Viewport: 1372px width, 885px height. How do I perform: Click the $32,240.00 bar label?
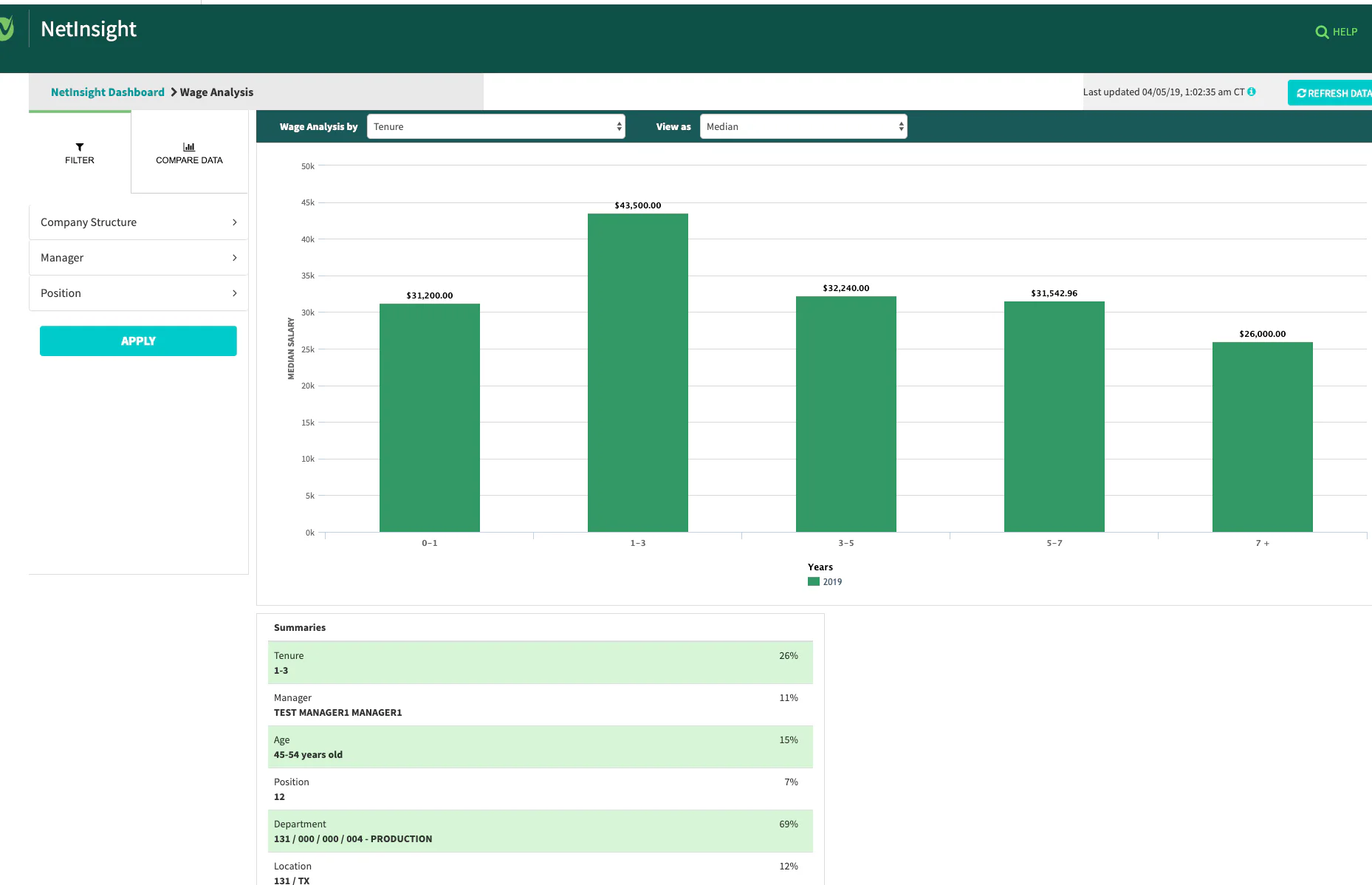846,288
